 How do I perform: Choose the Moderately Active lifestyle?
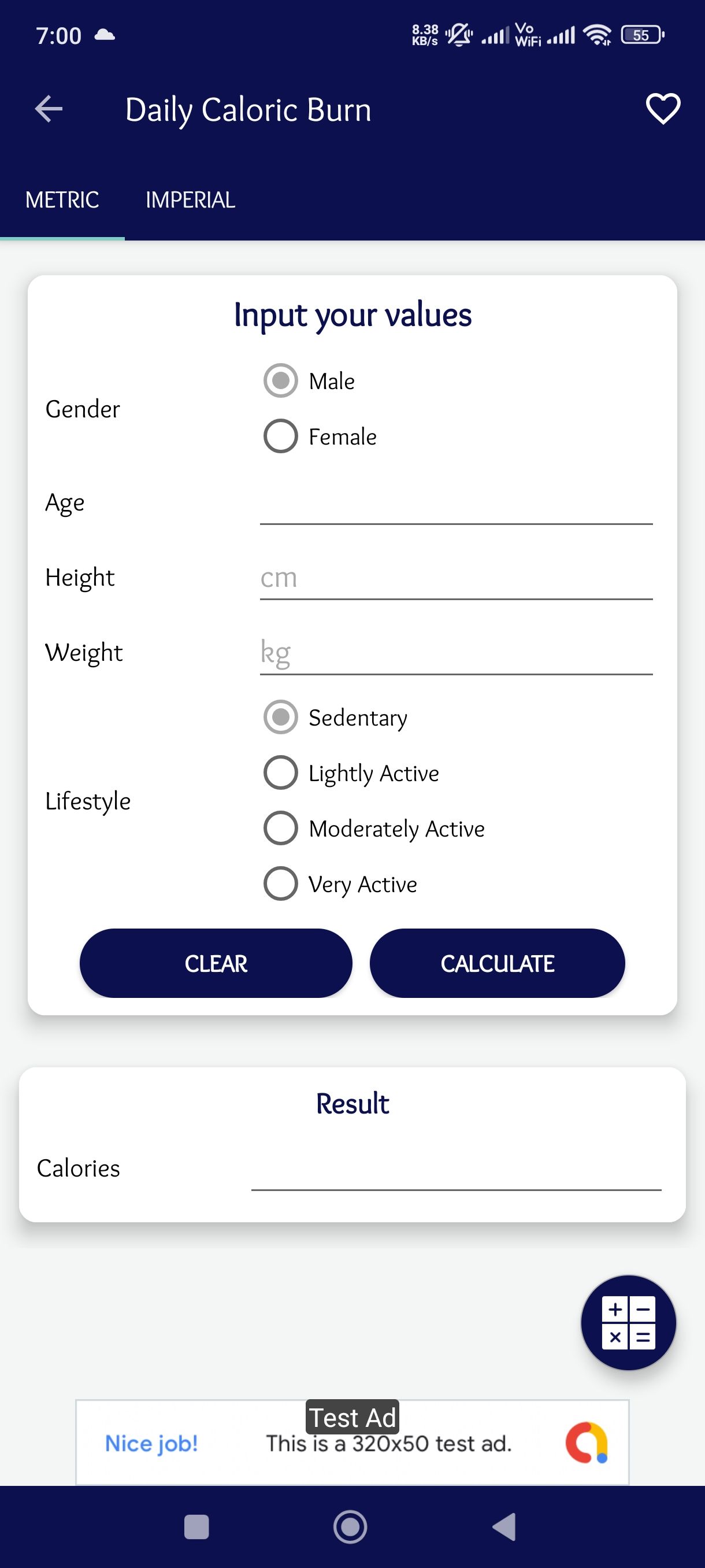click(280, 829)
